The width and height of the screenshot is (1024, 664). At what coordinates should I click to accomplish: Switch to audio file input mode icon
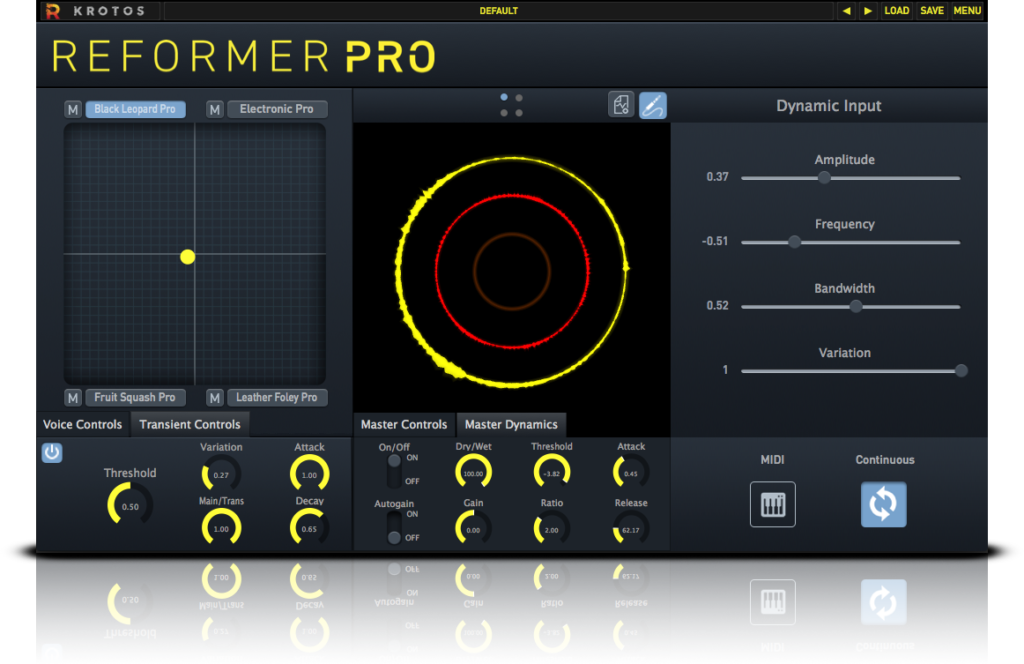tap(621, 105)
